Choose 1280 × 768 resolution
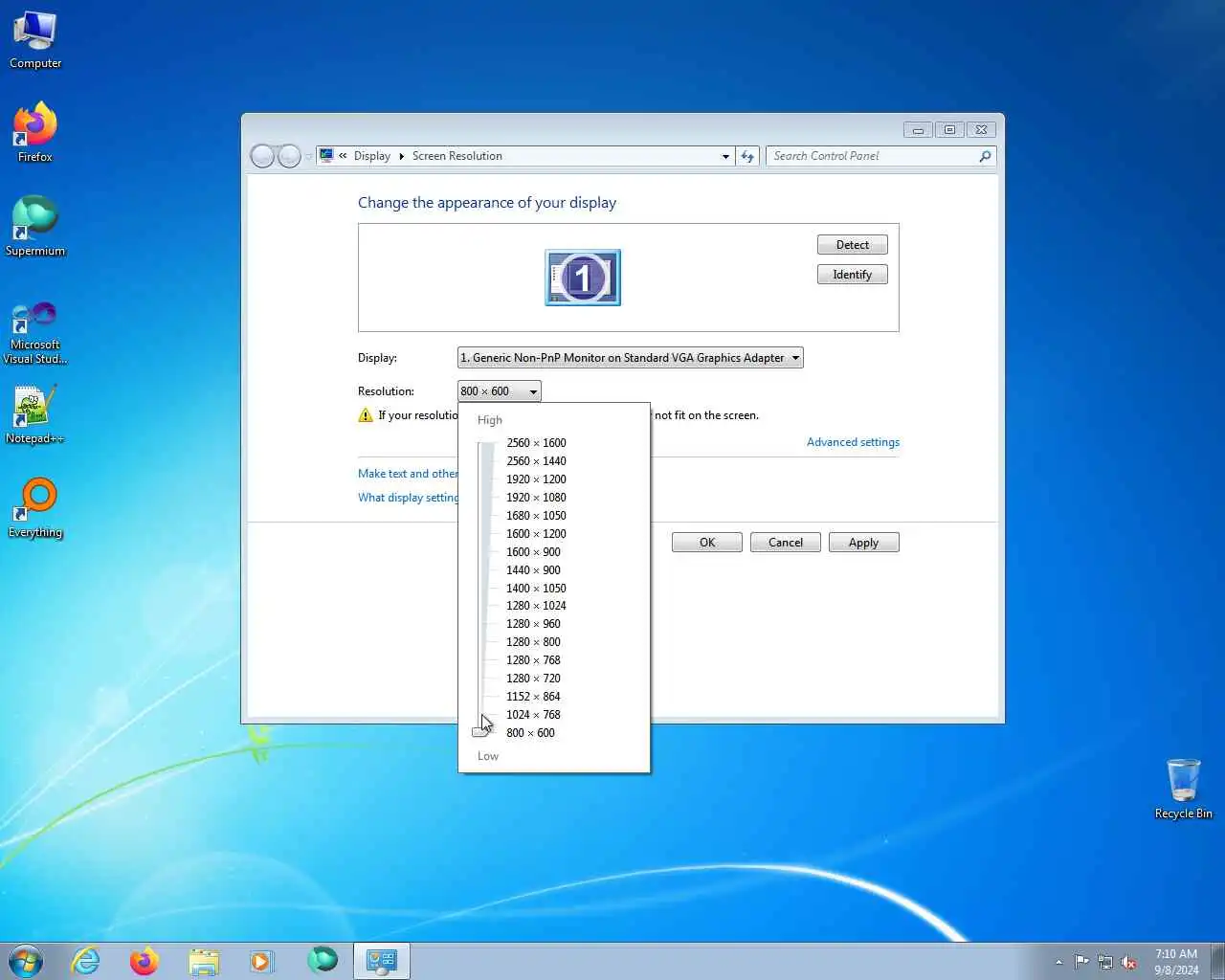 tap(533, 660)
